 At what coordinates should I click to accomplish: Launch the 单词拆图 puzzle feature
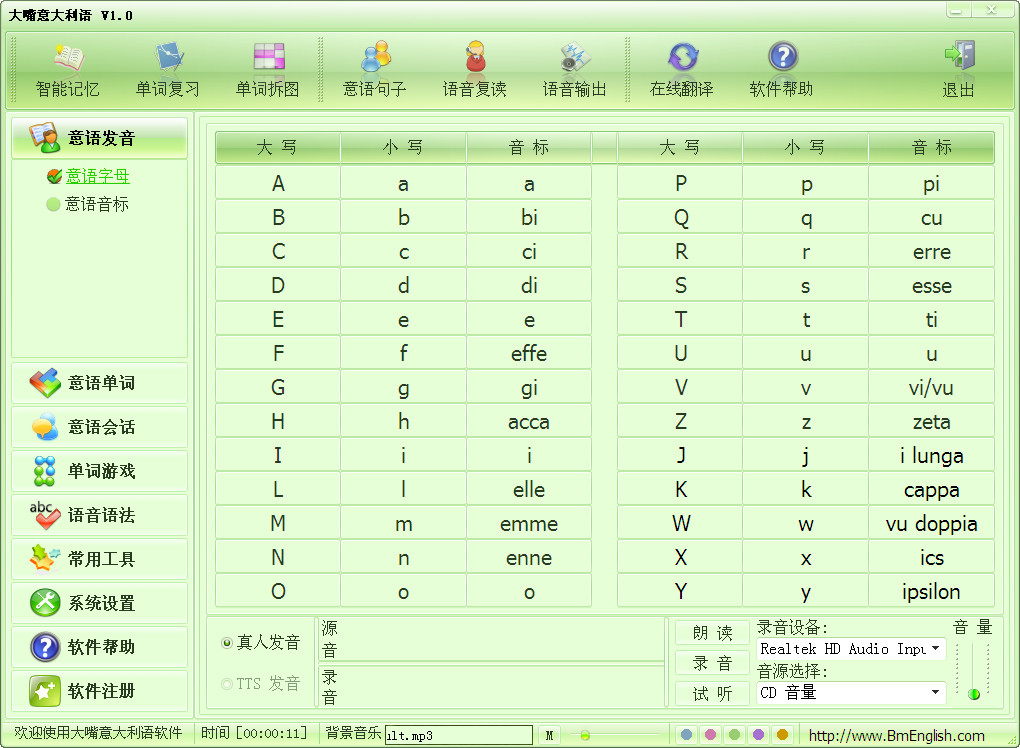[x=266, y=68]
